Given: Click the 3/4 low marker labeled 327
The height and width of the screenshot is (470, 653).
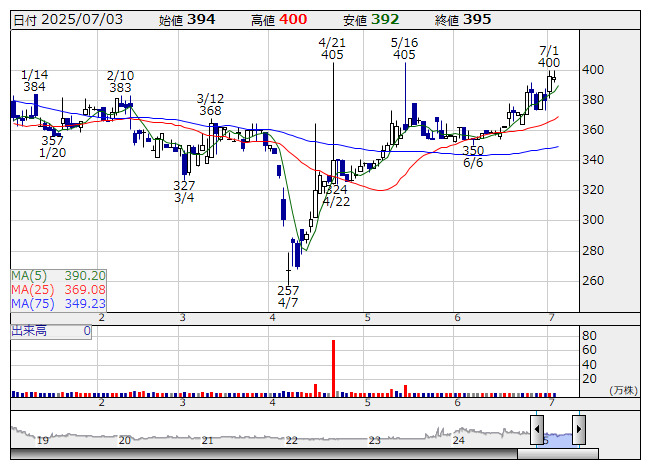Looking at the screenshot, I should (x=184, y=192).
